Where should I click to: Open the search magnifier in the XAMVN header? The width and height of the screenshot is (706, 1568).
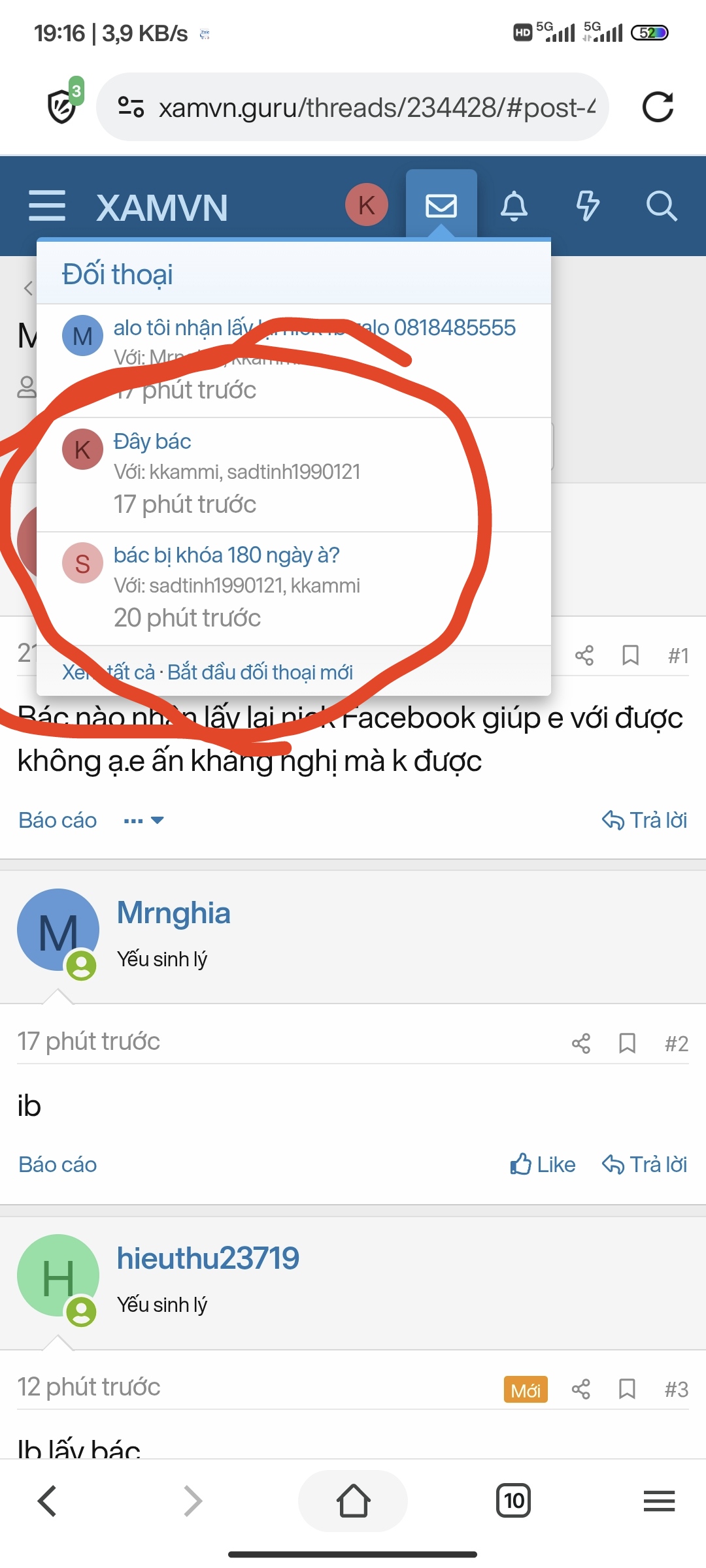661,206
